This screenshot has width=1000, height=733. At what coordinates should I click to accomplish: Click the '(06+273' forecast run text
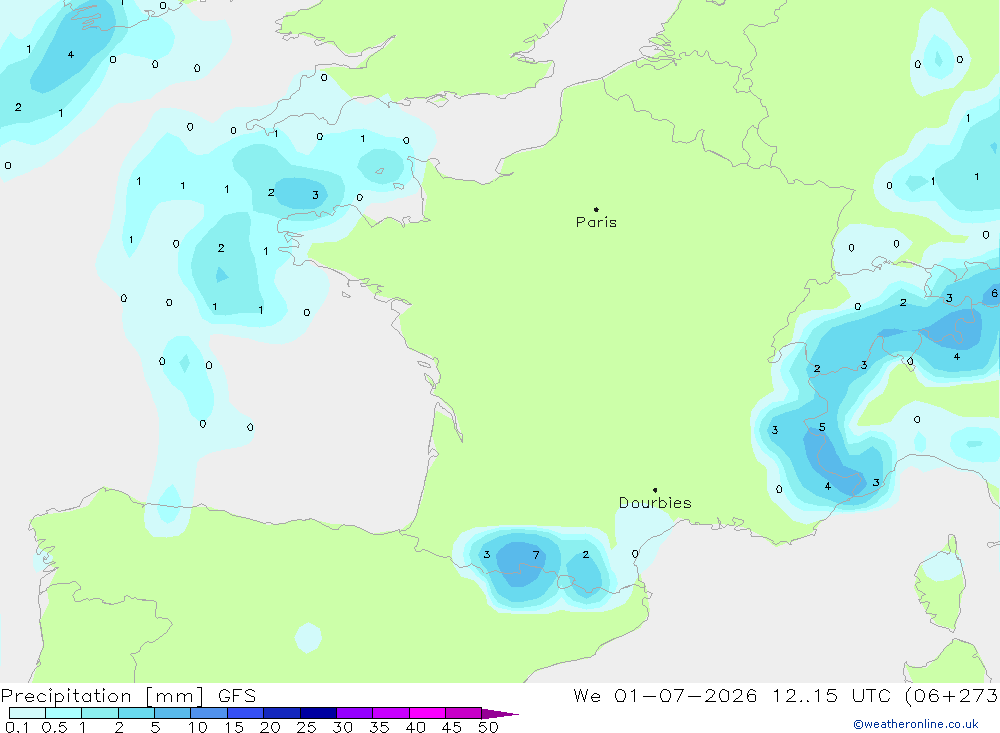pyautogui.click(x=952, y=696)
